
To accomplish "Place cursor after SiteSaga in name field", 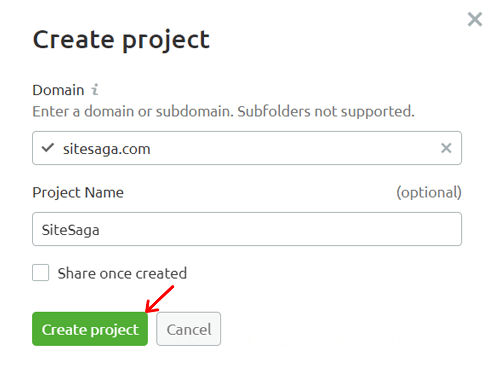I will tap(100, 230).
